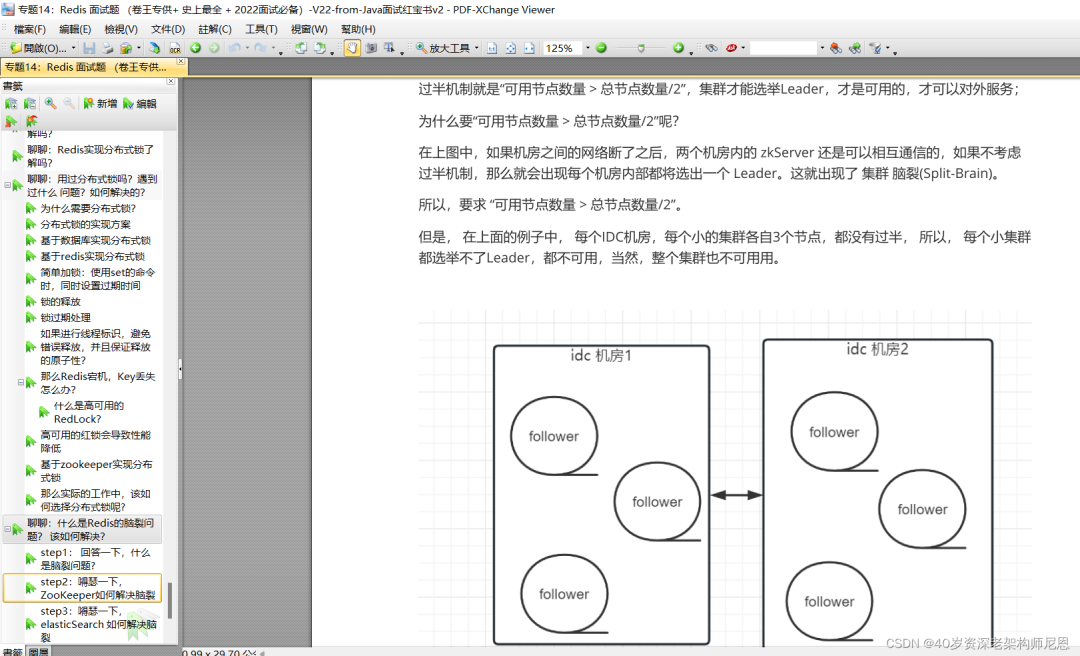Open the zoom percentage dropdown arrow
The image size is (1080, 656).
[588, 48]
